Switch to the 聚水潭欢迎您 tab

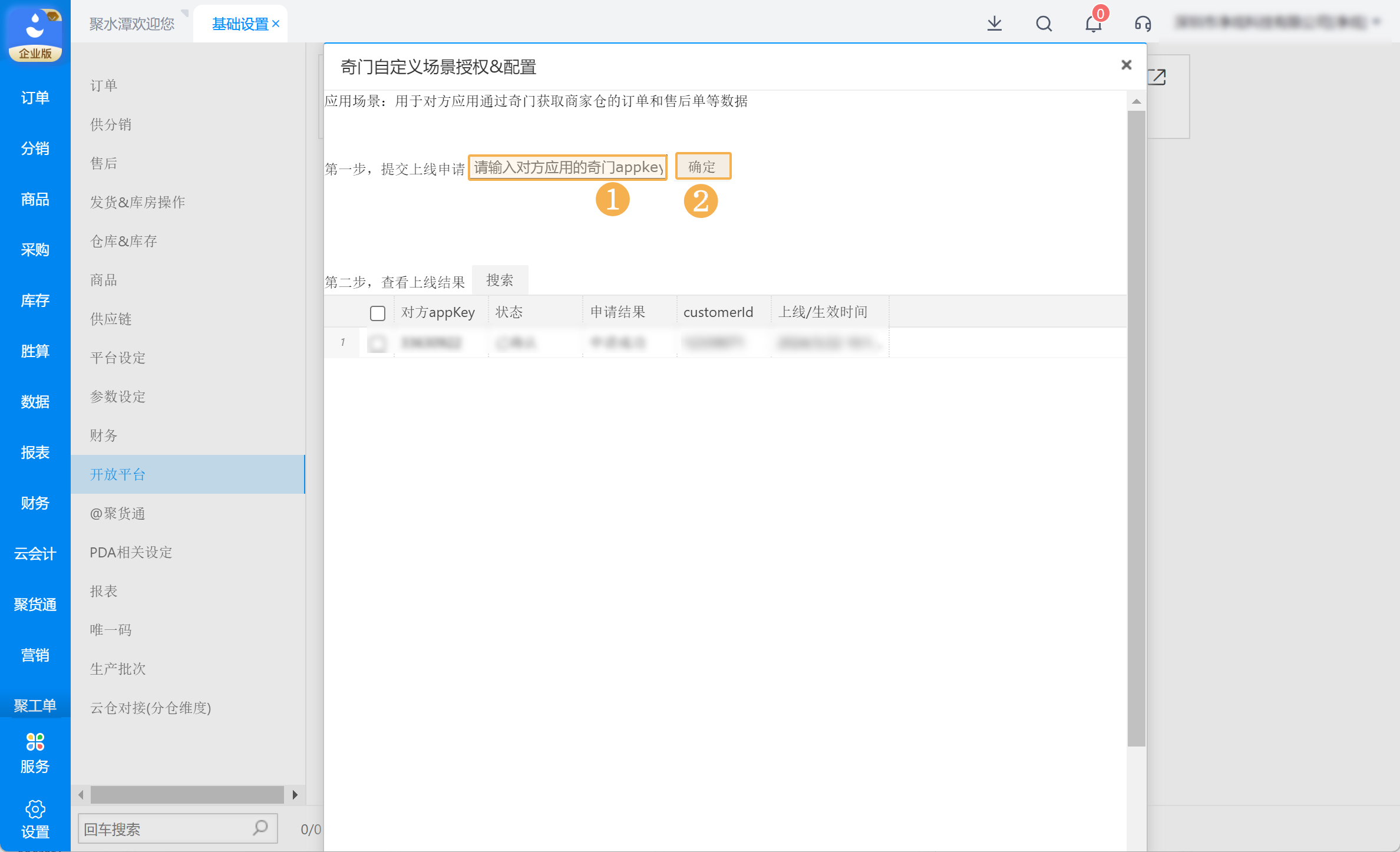tap(132, 24)
